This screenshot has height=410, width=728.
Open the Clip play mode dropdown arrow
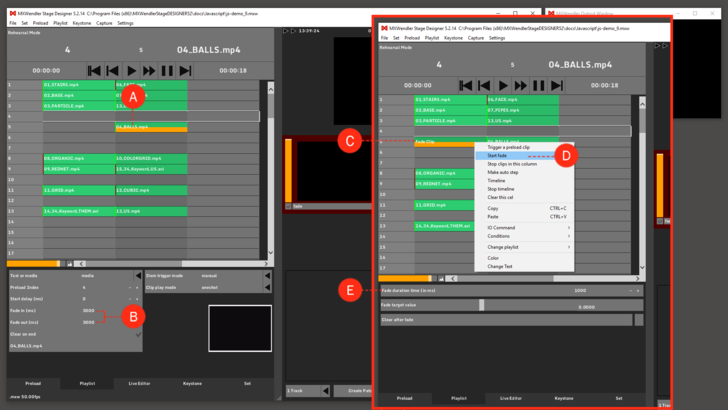(x=267, y=287)
